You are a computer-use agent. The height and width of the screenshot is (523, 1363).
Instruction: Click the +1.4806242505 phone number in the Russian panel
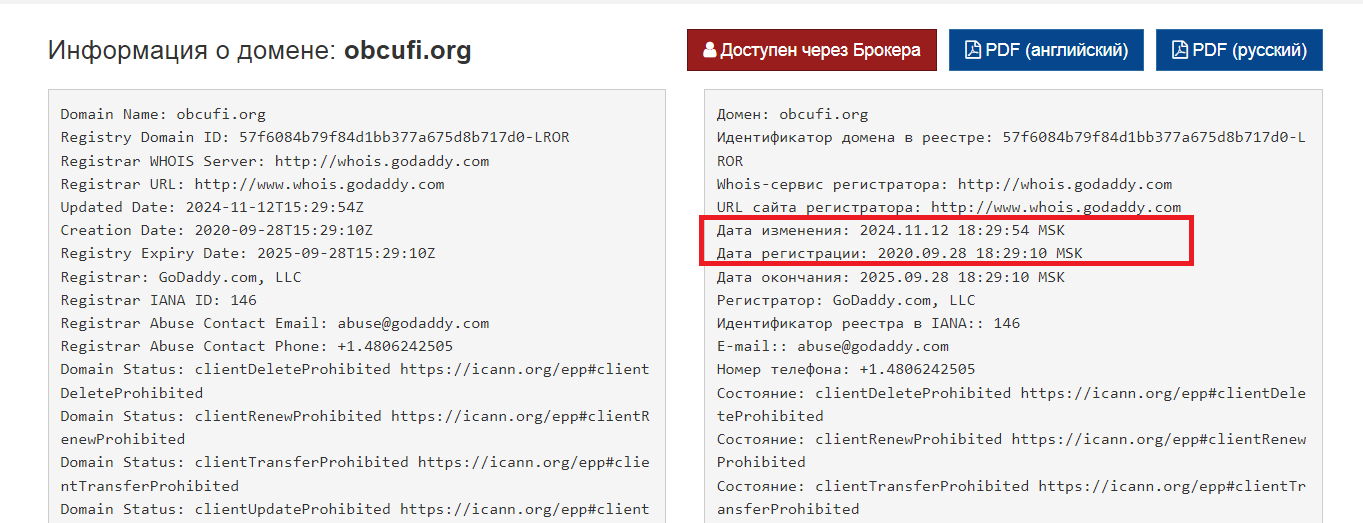coord(917,369)
